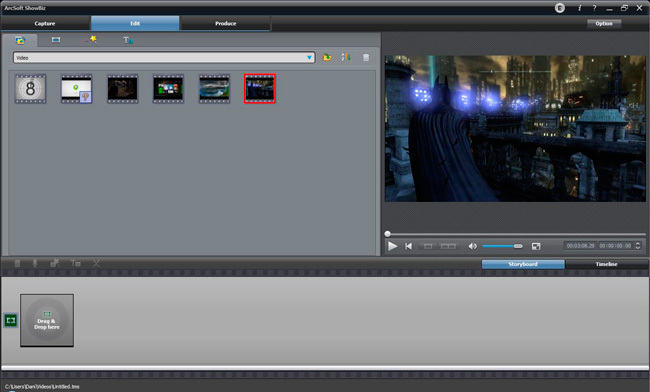Viewport: 650px width, 392px height.
Task: Click the Batman preview video frame
Action: [x=515, y=128]
